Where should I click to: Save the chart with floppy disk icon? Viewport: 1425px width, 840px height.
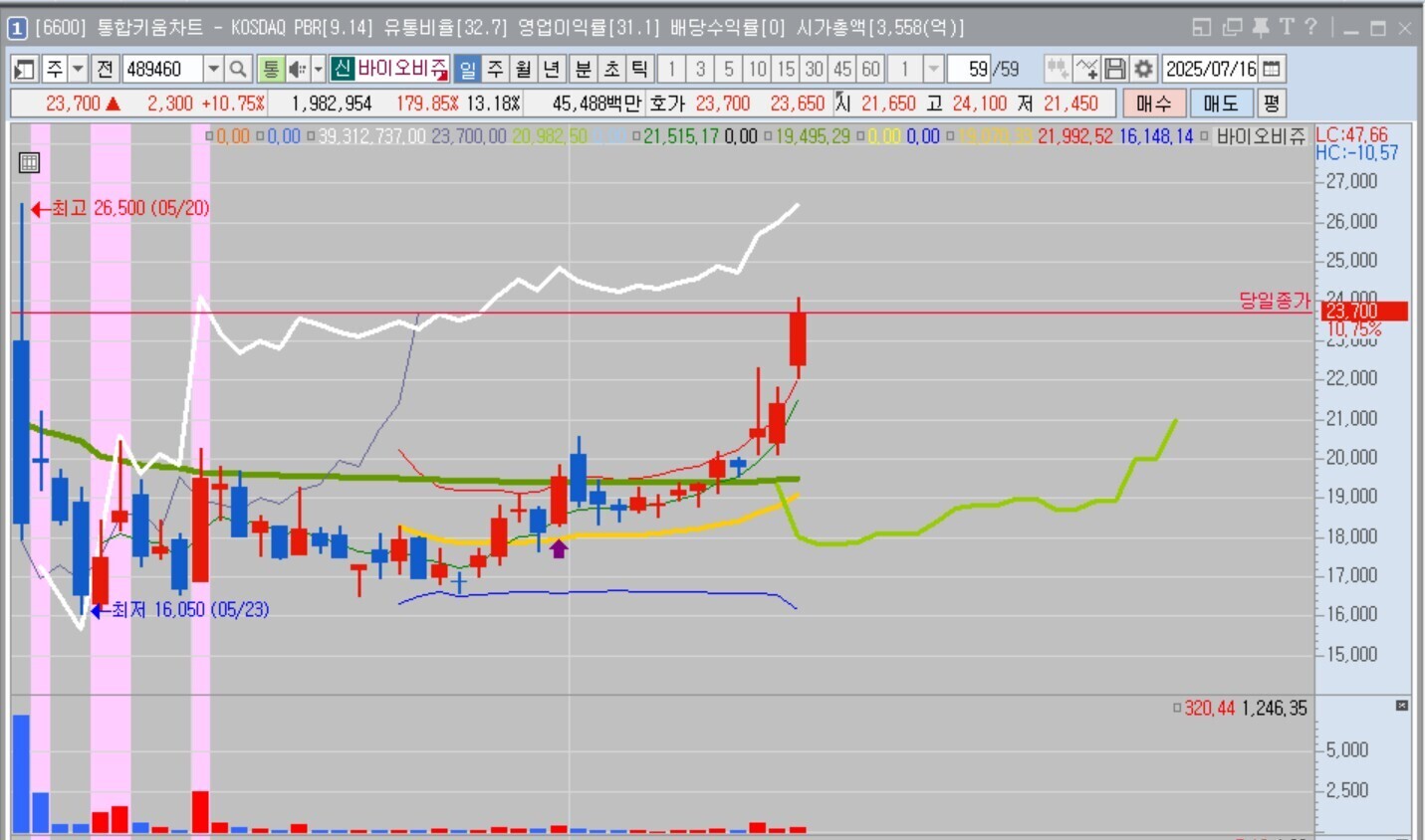click(1115, 69)
